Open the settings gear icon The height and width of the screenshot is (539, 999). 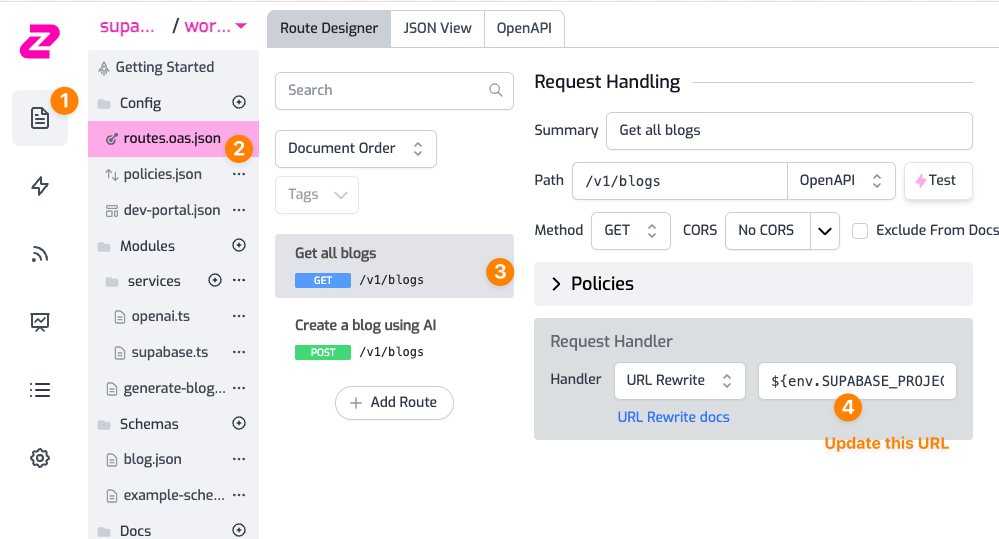coord(40,458)
